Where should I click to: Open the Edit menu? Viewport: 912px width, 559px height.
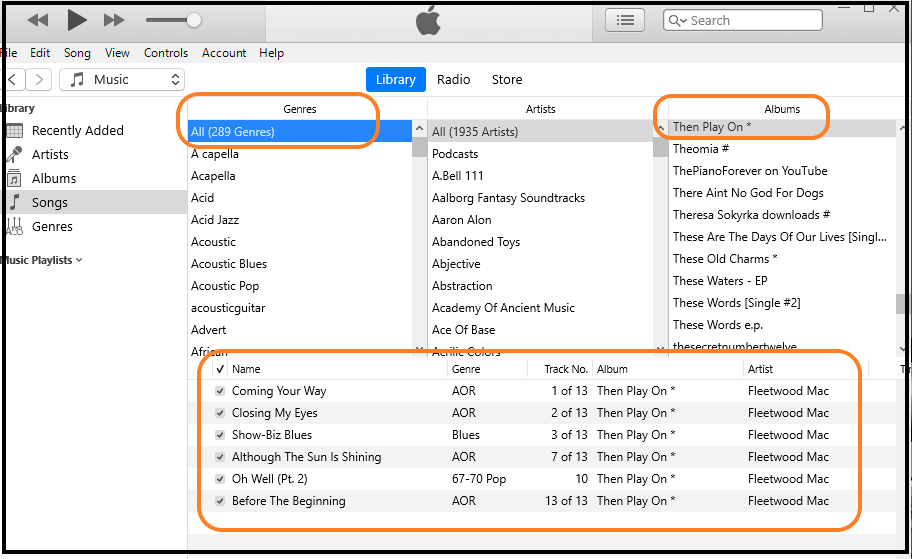click(x=40, y=53)
